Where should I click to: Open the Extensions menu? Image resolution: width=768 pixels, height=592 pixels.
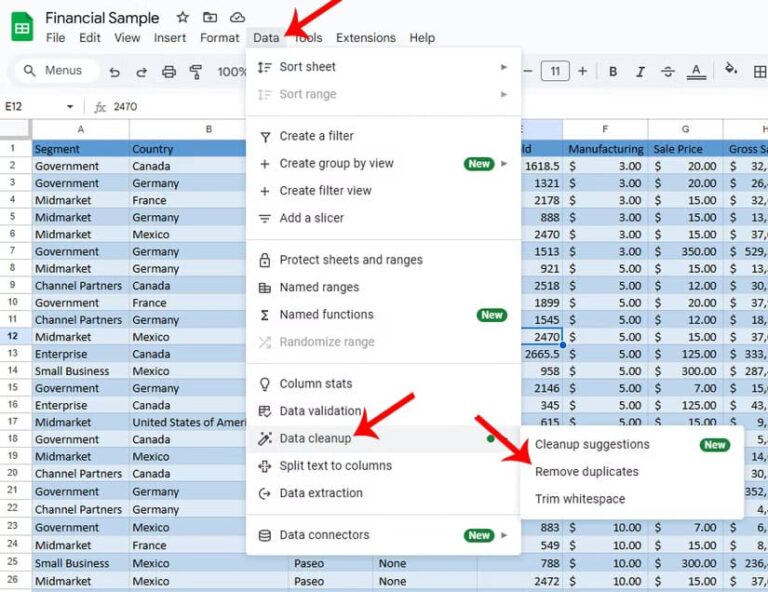click(x=365, y=38)
